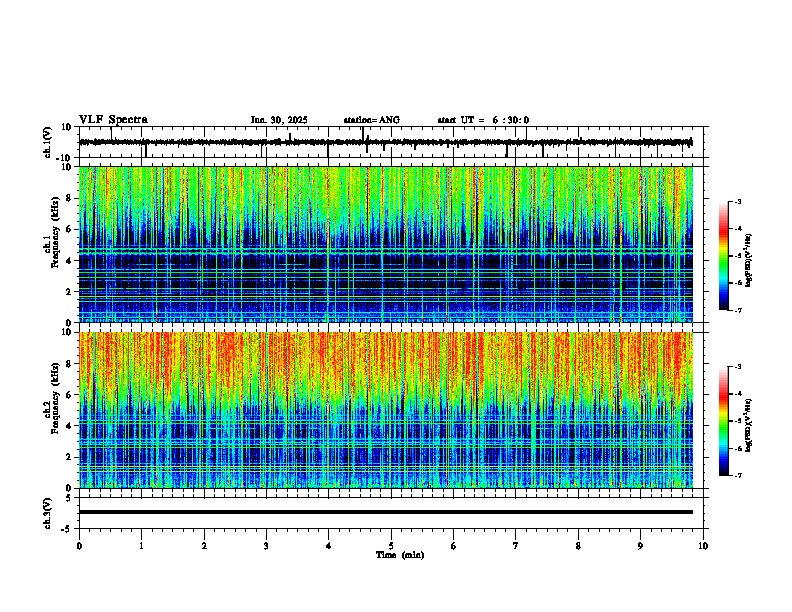This screenshot has width=792, height=612.
Task: Click the ch.1 colorbar log(PSD) unit label
Action: pos(749,260)
